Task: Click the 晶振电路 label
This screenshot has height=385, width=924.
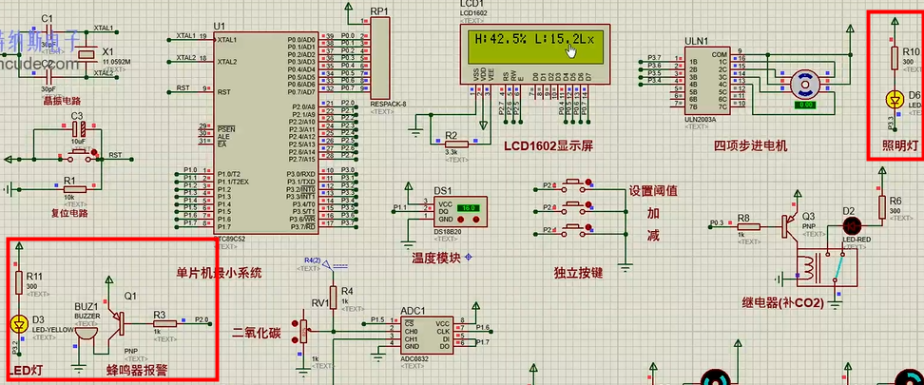Action: [62, 100]
